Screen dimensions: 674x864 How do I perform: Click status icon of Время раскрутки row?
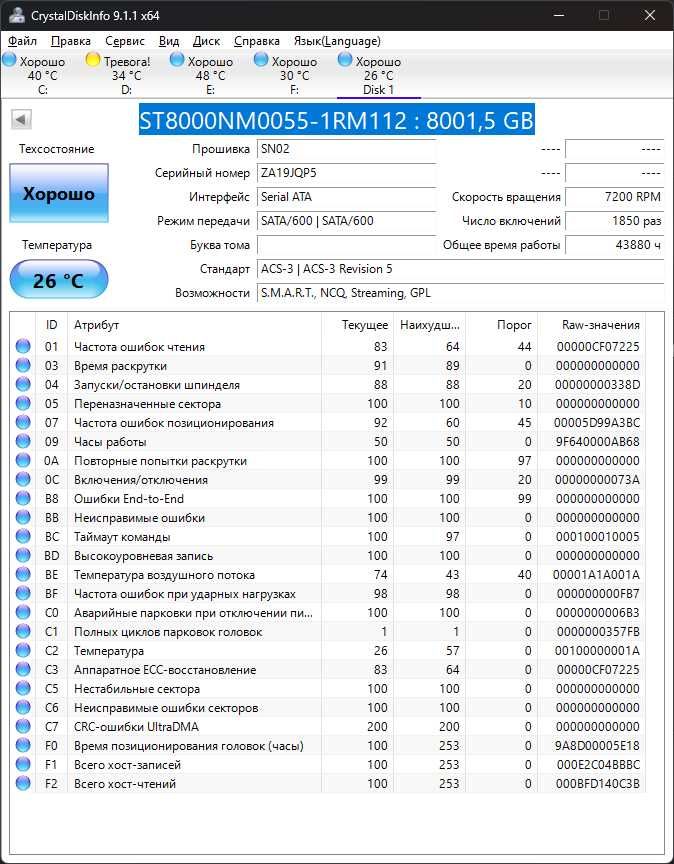click(x=23, y=365)
